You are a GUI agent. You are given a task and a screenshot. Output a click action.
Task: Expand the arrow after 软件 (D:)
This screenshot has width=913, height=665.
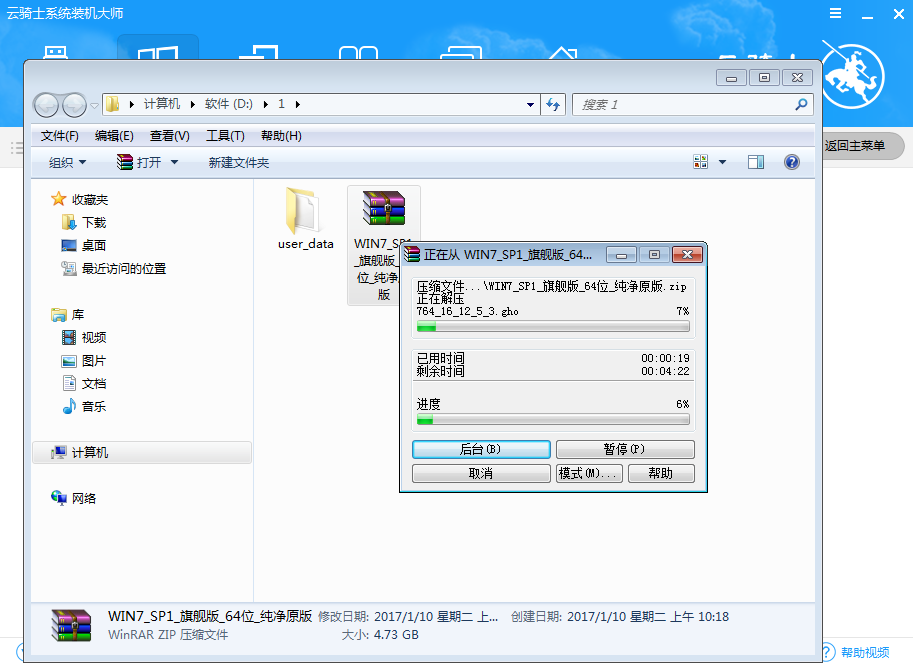266,104
